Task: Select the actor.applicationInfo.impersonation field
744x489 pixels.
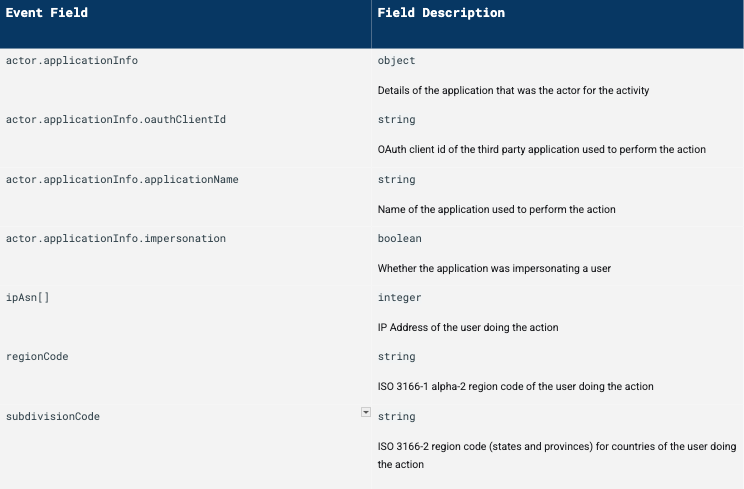Action: tap(116, 239)
